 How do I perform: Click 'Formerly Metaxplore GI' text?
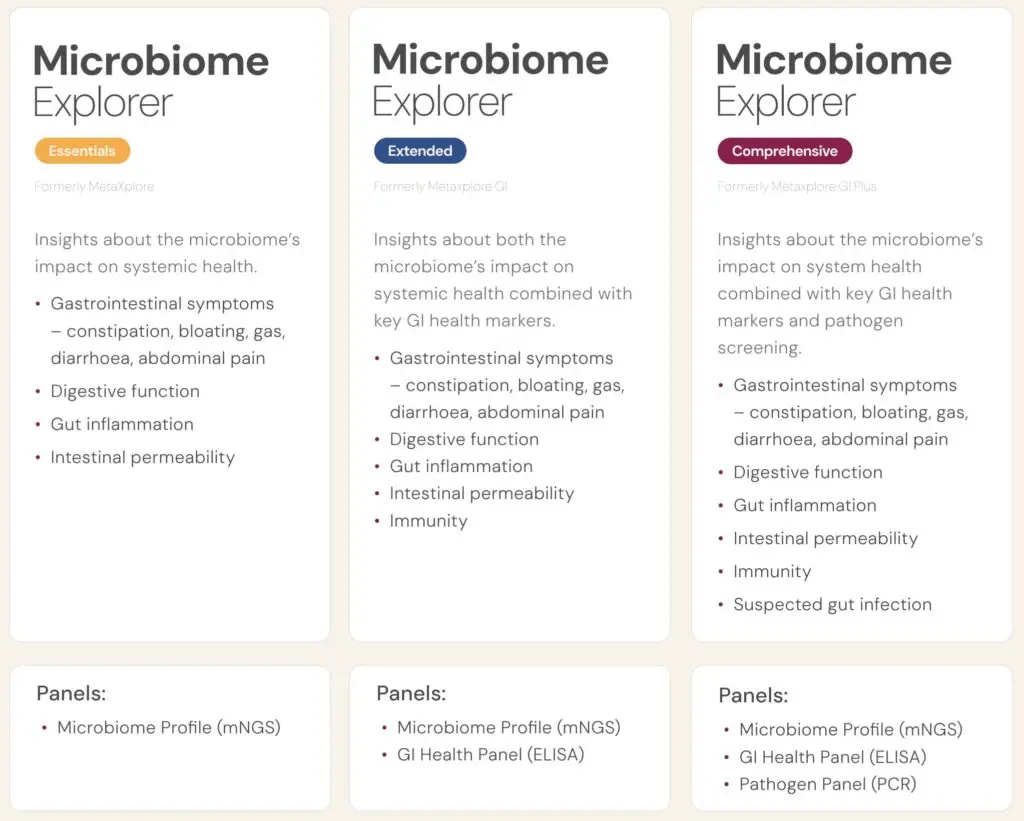pos(441,187)
